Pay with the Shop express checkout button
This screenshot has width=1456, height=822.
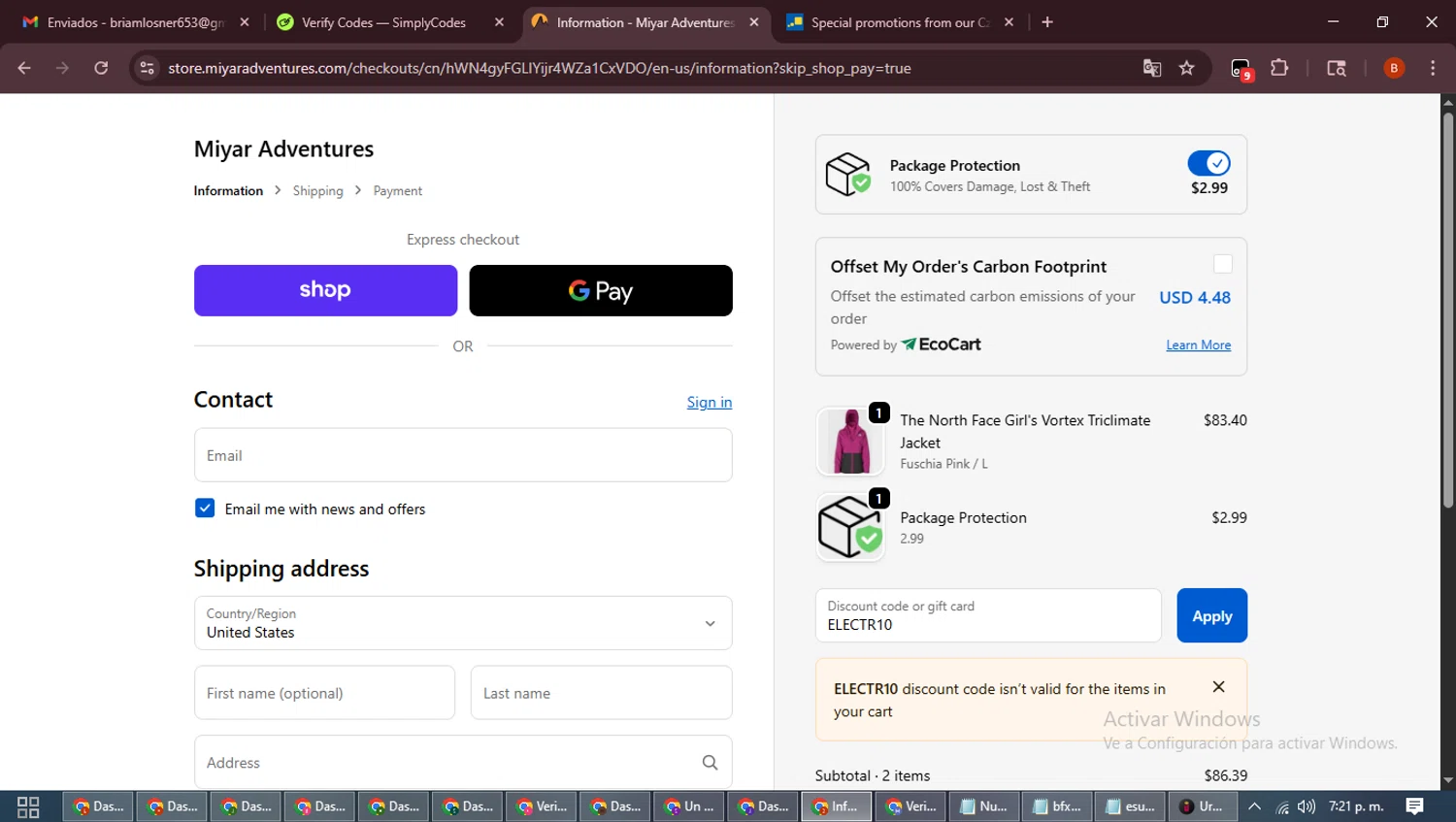[x=325, y=290]
